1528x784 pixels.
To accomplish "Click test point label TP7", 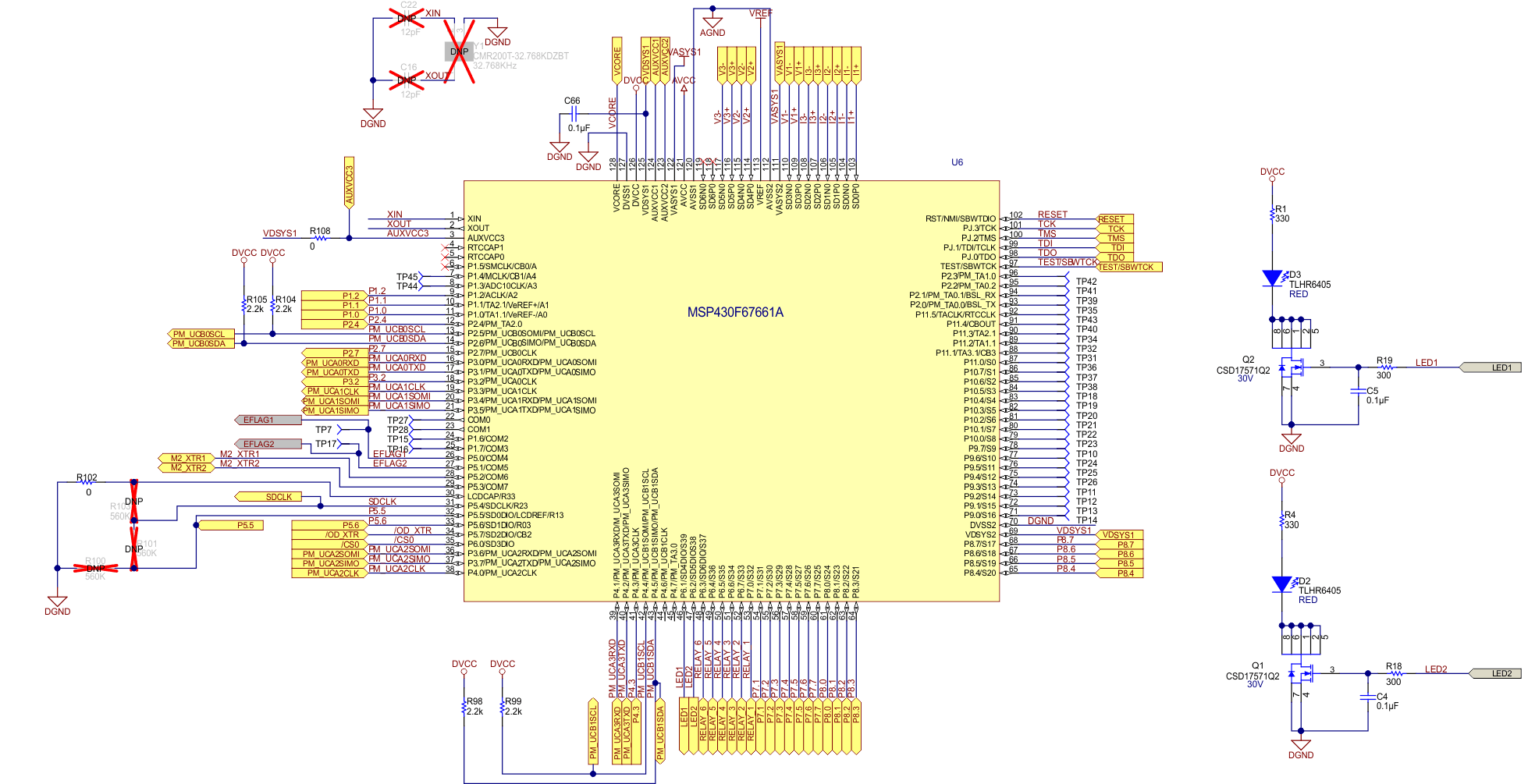I will [x=323, y=430].
